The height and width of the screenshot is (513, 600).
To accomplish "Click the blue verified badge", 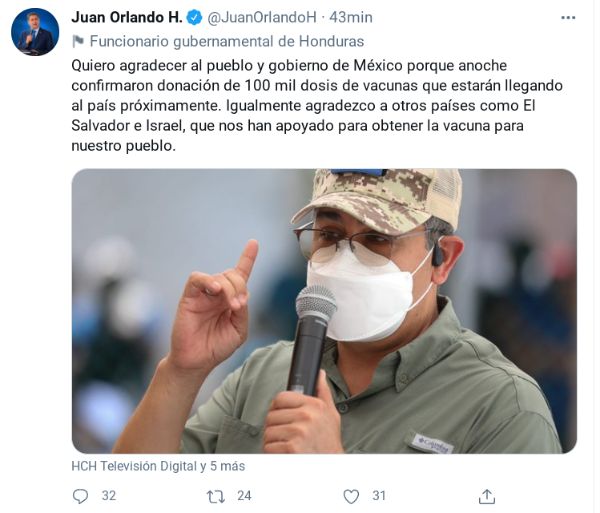I will [x=195, y=18].
